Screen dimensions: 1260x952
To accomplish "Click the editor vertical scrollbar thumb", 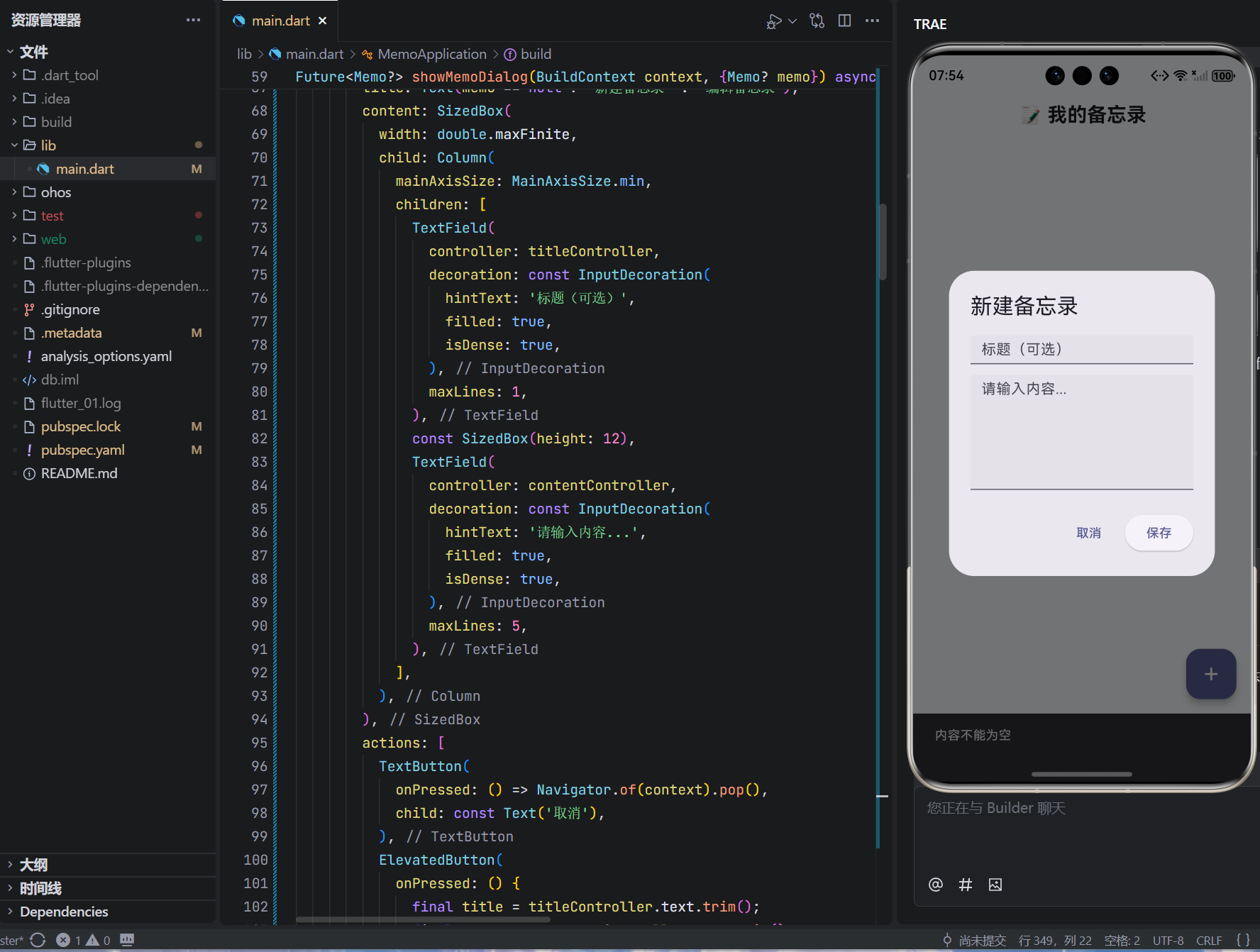I will pos(883,241).
